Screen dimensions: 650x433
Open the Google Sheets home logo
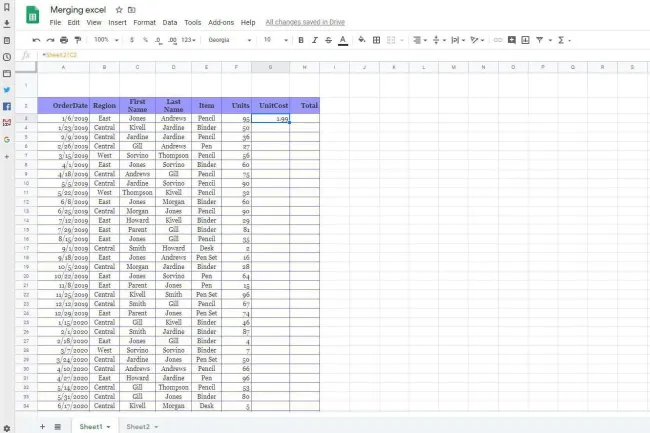[32, 15]
